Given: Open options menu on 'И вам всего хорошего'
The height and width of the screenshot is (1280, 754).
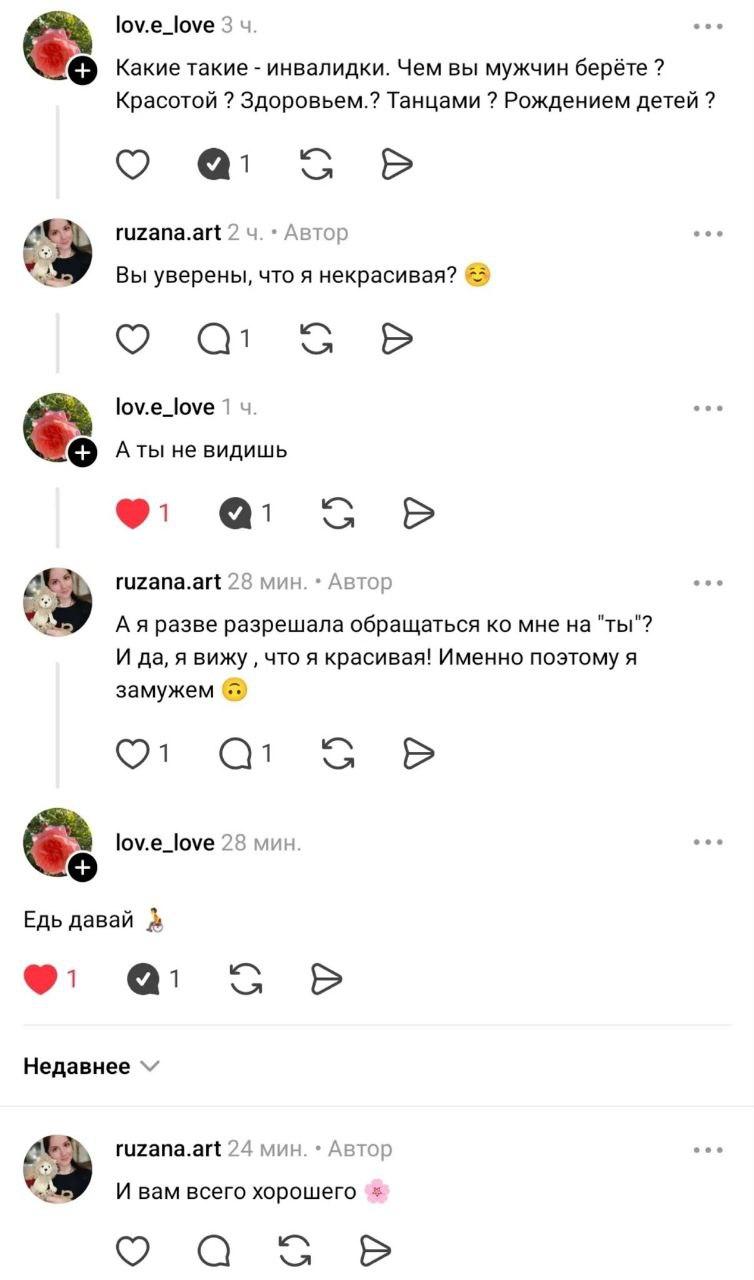Looking at the screenshot, I should (x=708, y=1149).
